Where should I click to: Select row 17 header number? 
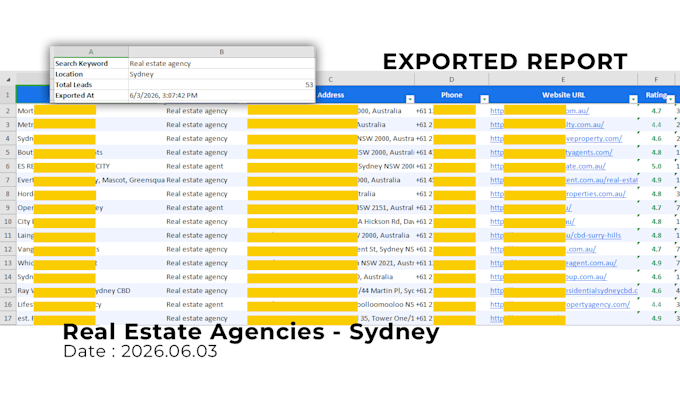click(8, 318)
